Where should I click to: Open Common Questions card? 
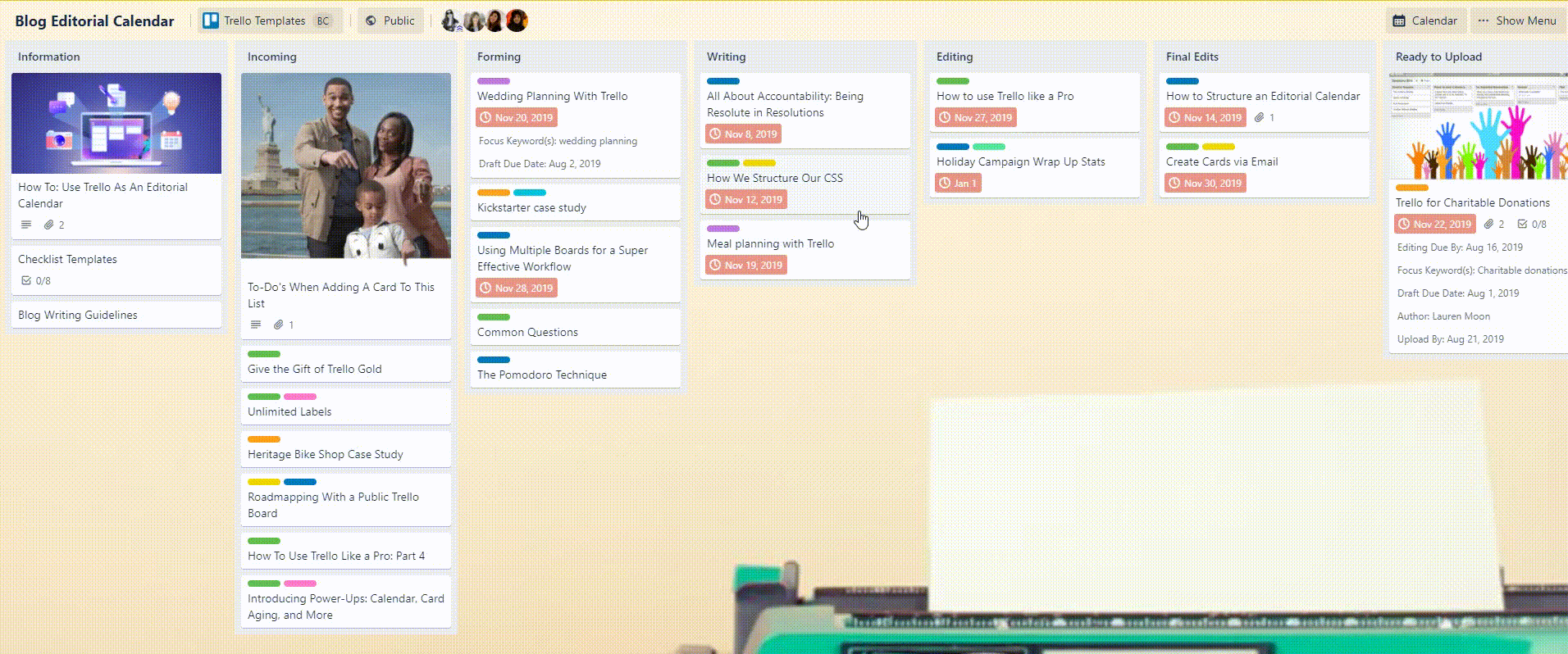click(x=576, y=327)
